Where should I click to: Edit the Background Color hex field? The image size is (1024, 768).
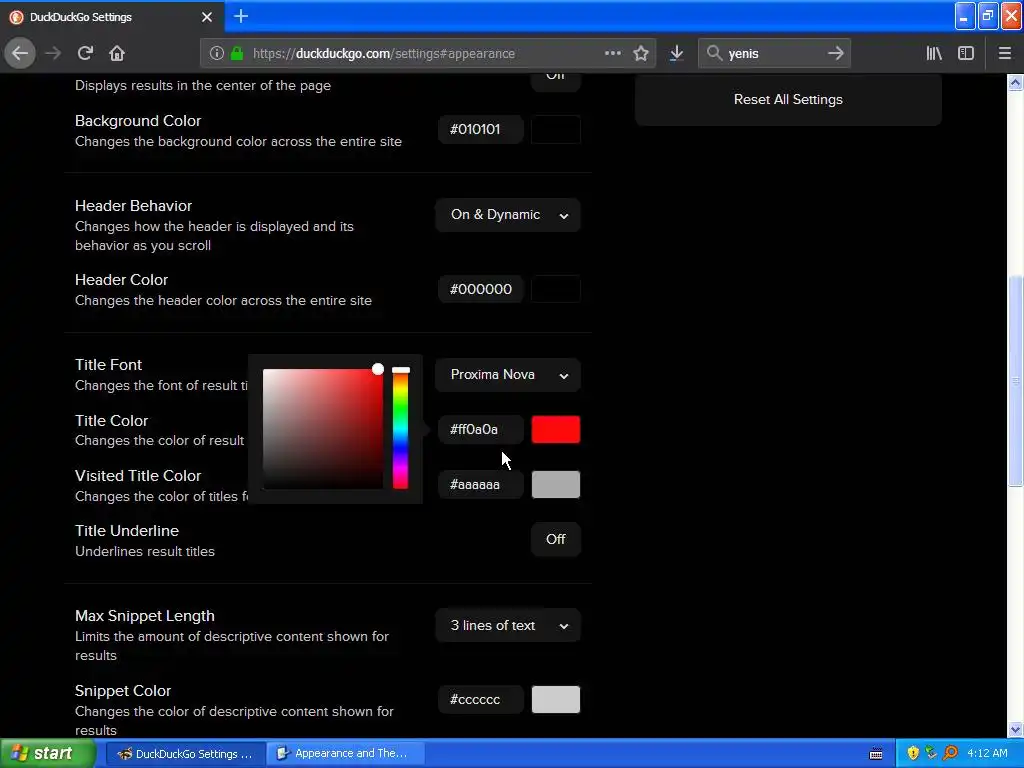(x=480, y=129)
